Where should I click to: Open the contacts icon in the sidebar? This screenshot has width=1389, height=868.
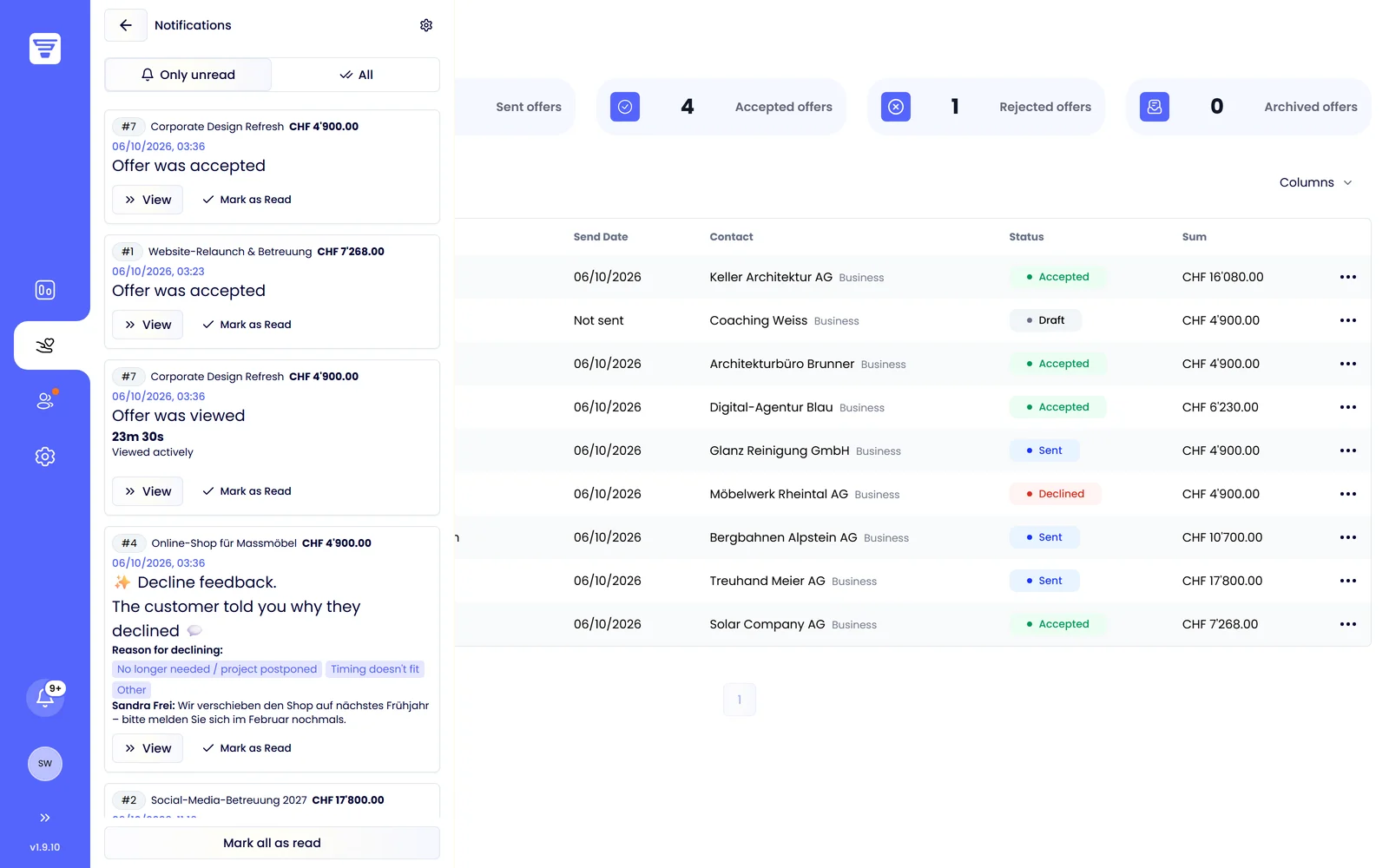click(45, 400)
